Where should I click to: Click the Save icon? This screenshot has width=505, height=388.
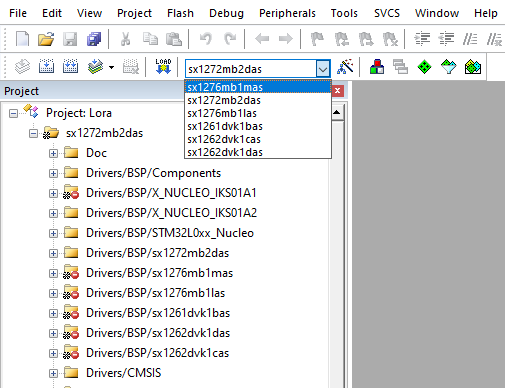(70, 39)
